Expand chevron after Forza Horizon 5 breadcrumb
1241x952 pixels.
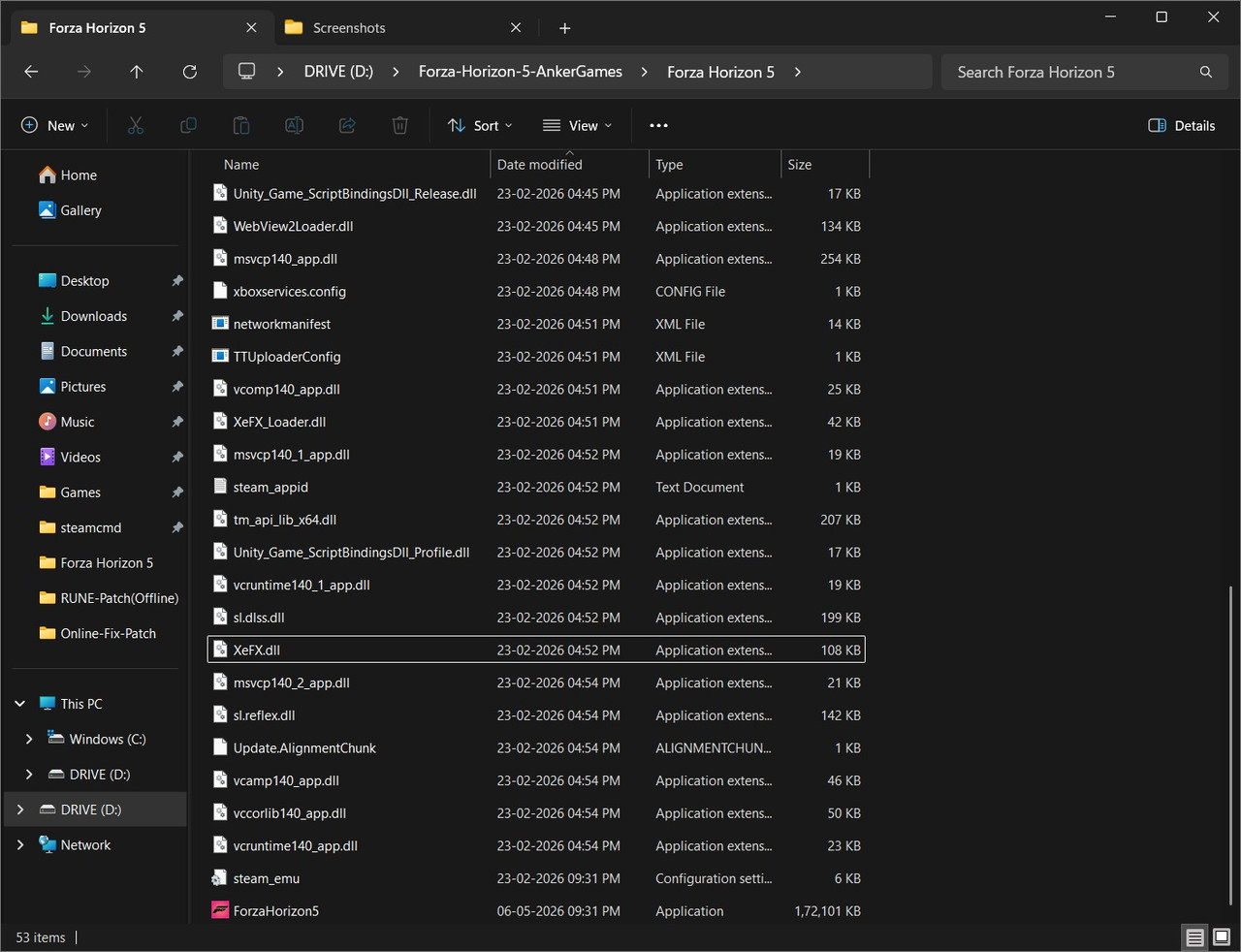(797, 72)
